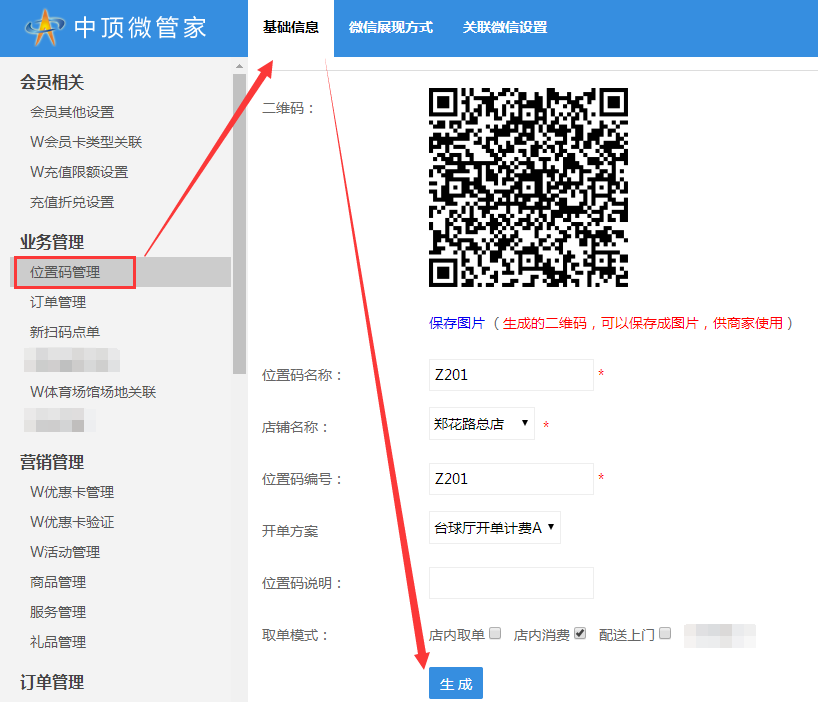Check the 店内取单 checkbox
The width and height of the screenshot is (818, 702).
(x=496, y=633)
